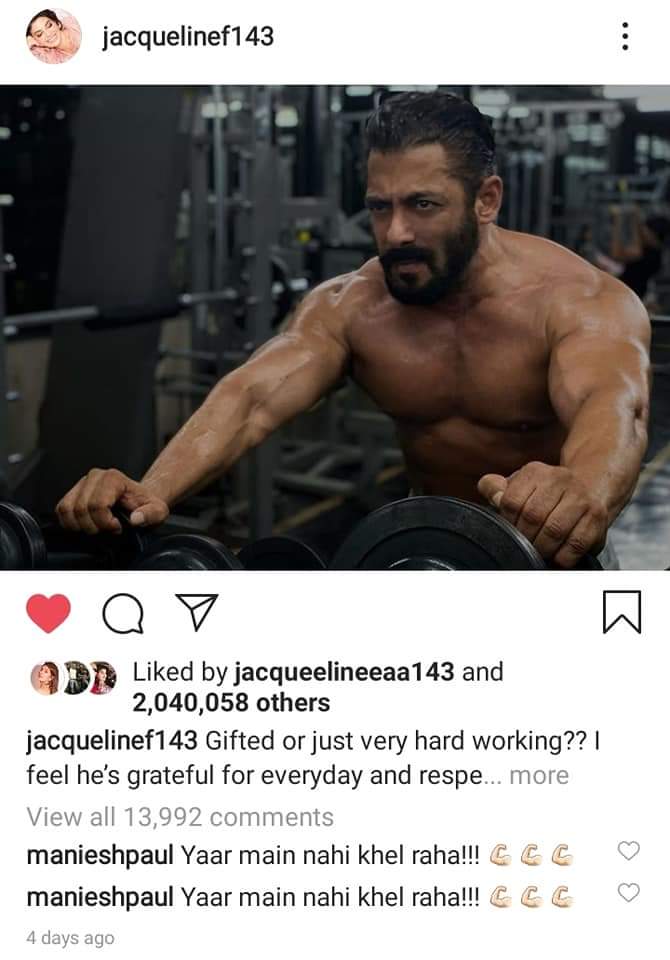Open jacqueelineeaa143 profile from likes line
This screenshot has width=670, height=960.
coord(344,672)
